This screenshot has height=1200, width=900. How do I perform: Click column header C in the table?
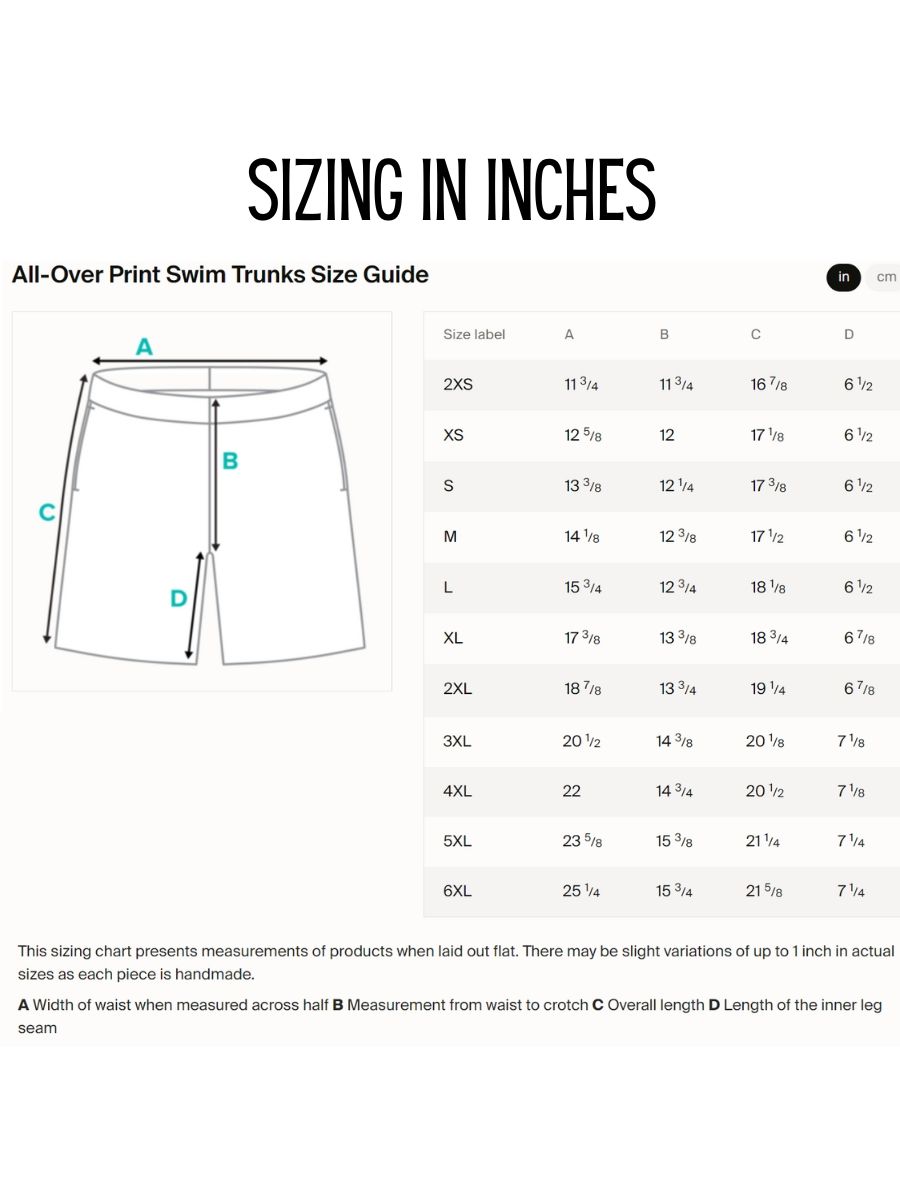[x=756, y=334]
